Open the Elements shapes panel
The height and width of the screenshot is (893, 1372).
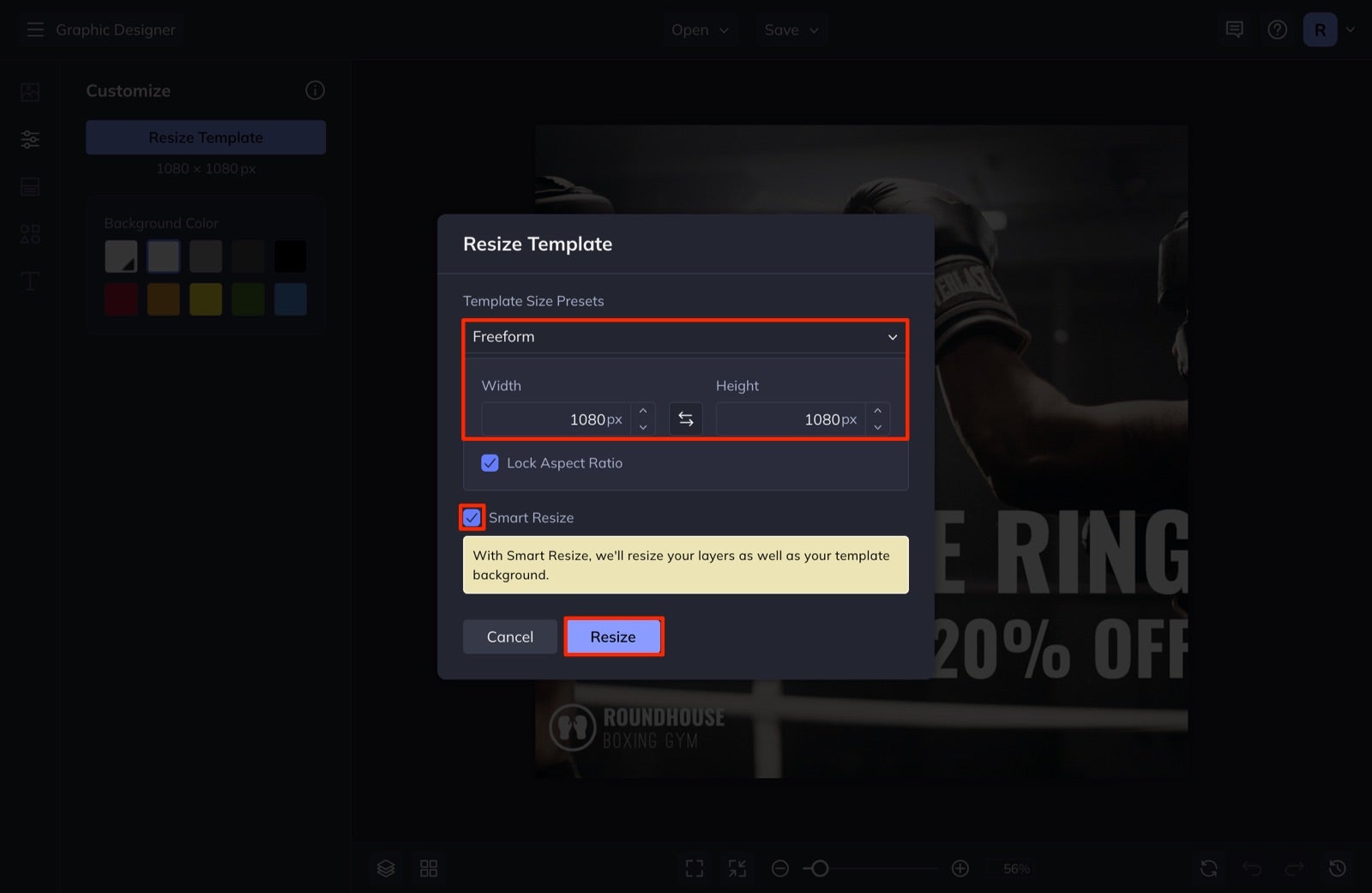pyautogui.click(x=29, y=233)
